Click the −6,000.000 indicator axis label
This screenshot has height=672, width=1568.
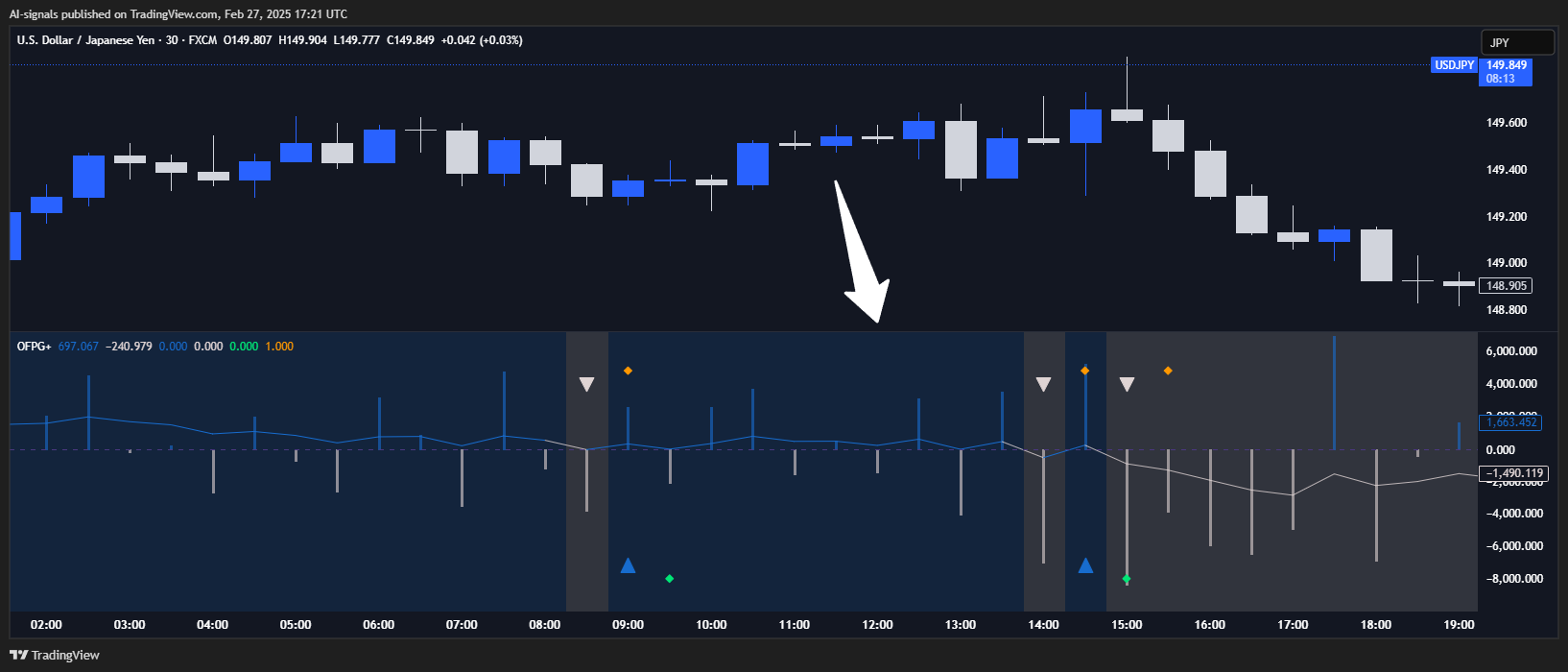coord(1514,546)
